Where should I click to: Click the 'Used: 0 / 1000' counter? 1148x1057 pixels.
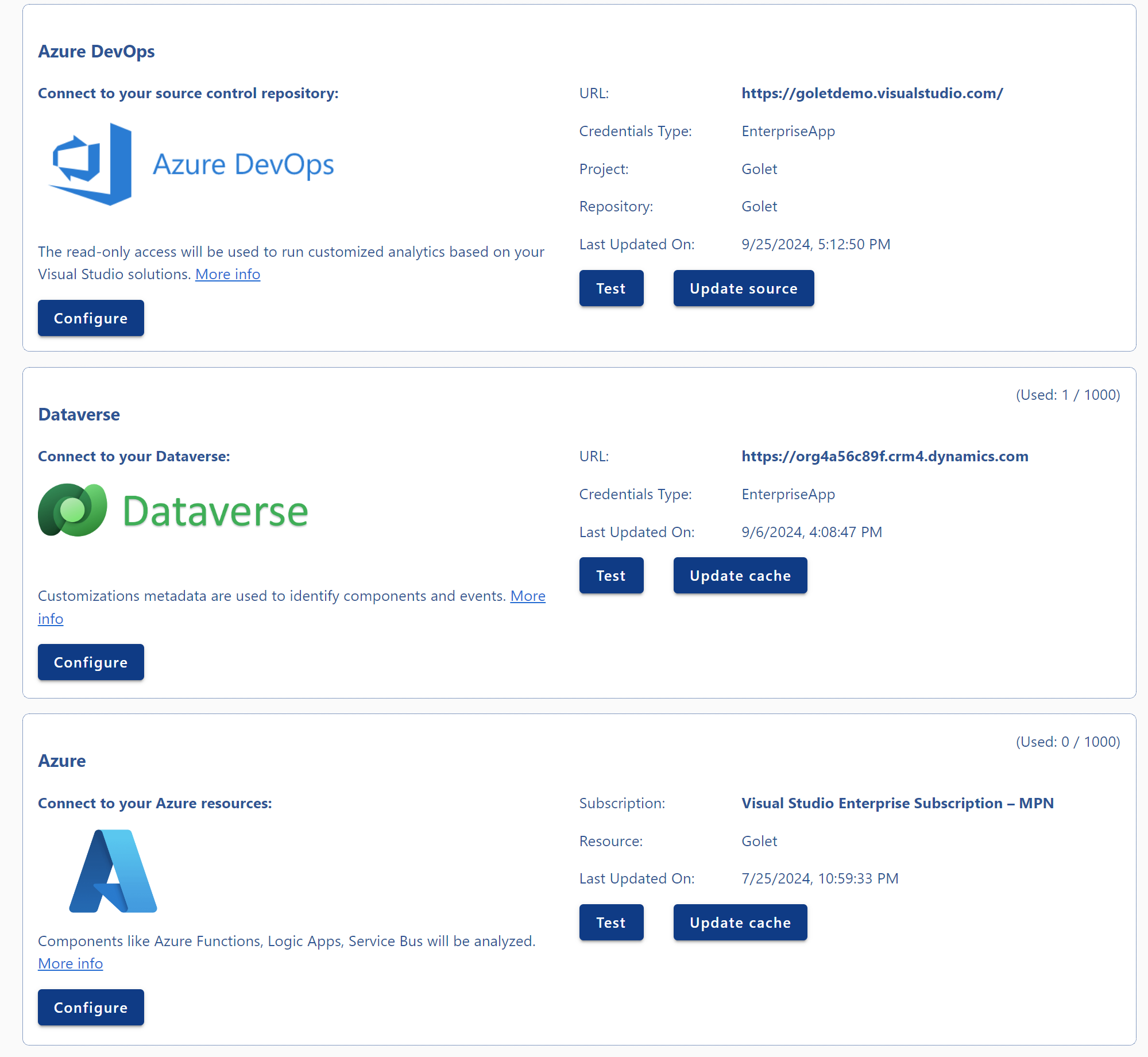[1068, 742]
